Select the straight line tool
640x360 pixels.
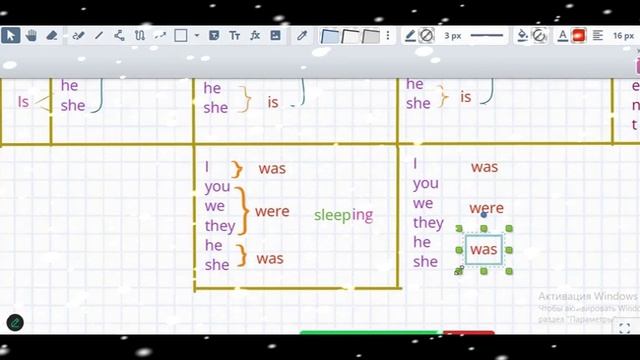click(99, 36)
